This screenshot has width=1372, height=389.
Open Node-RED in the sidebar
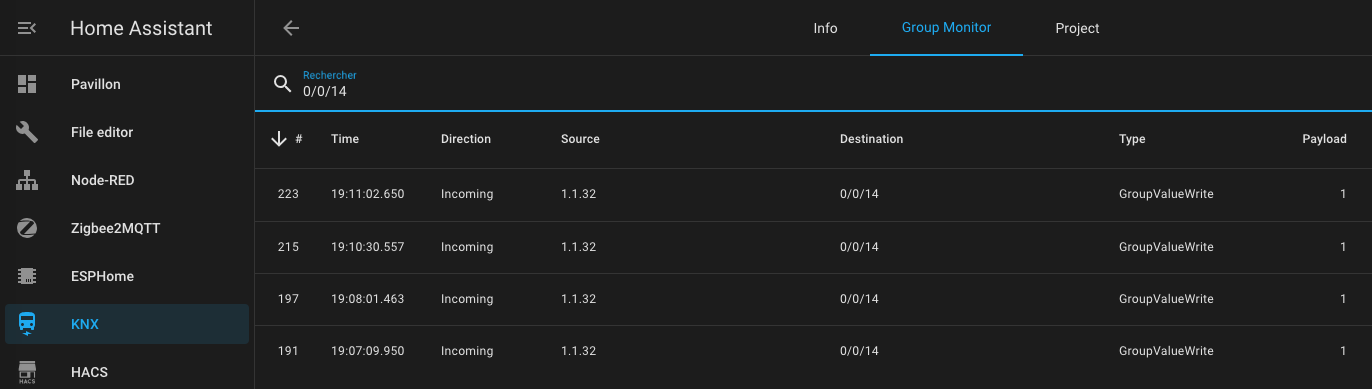[127, 180]
